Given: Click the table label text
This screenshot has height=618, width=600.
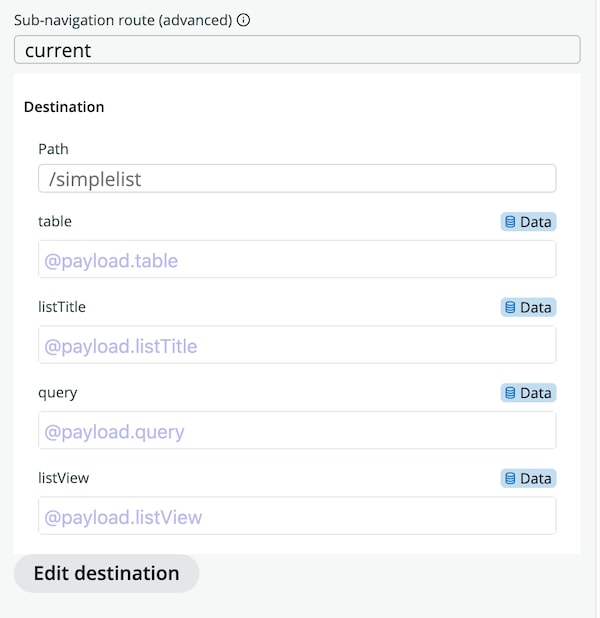Looking at the screenshot, I should click(x=55, y=221).
